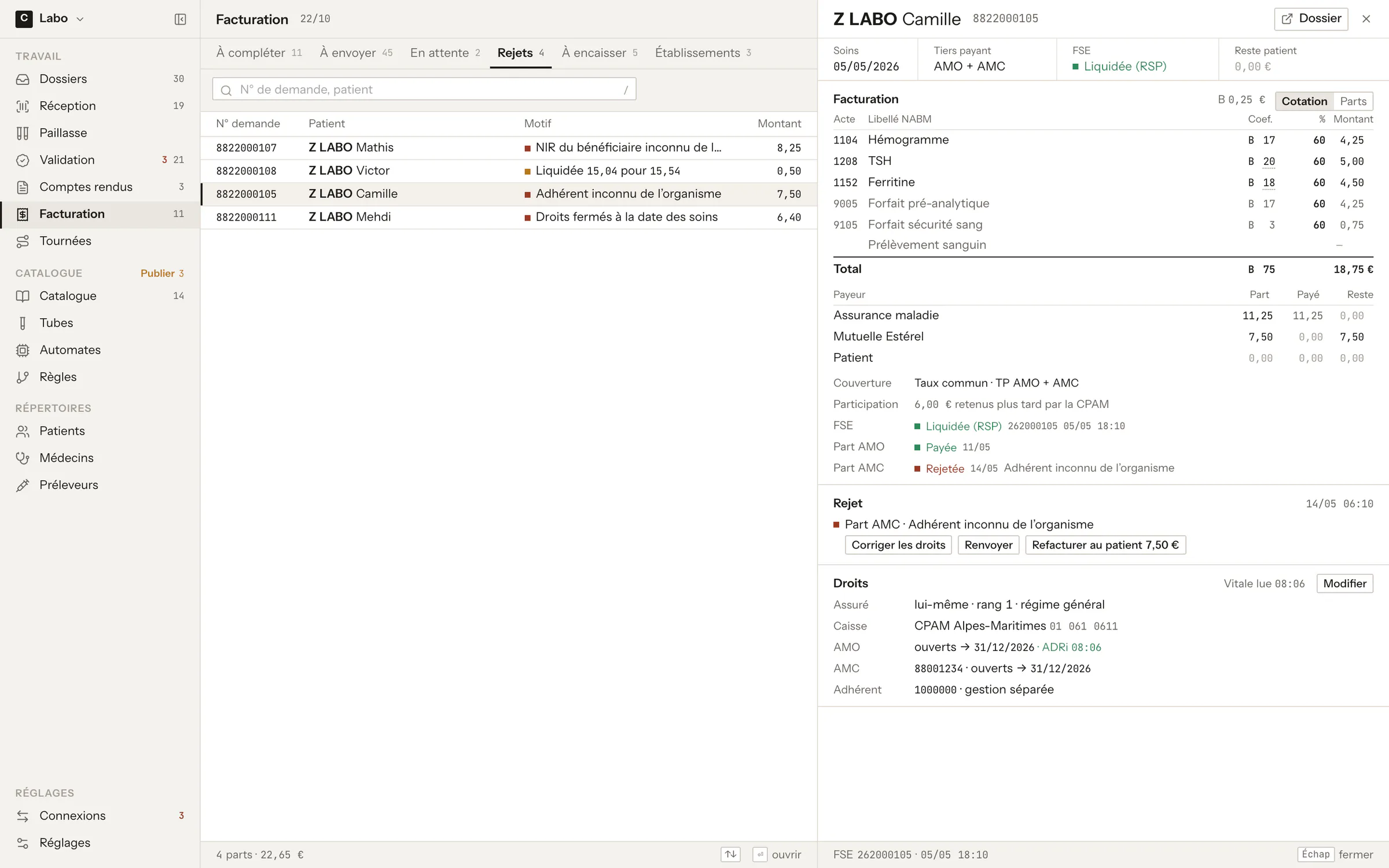The height and width of the screenshot is (868, 1389).
Task: Click Renvoyer to resend the claim
Action: point(989,545)
